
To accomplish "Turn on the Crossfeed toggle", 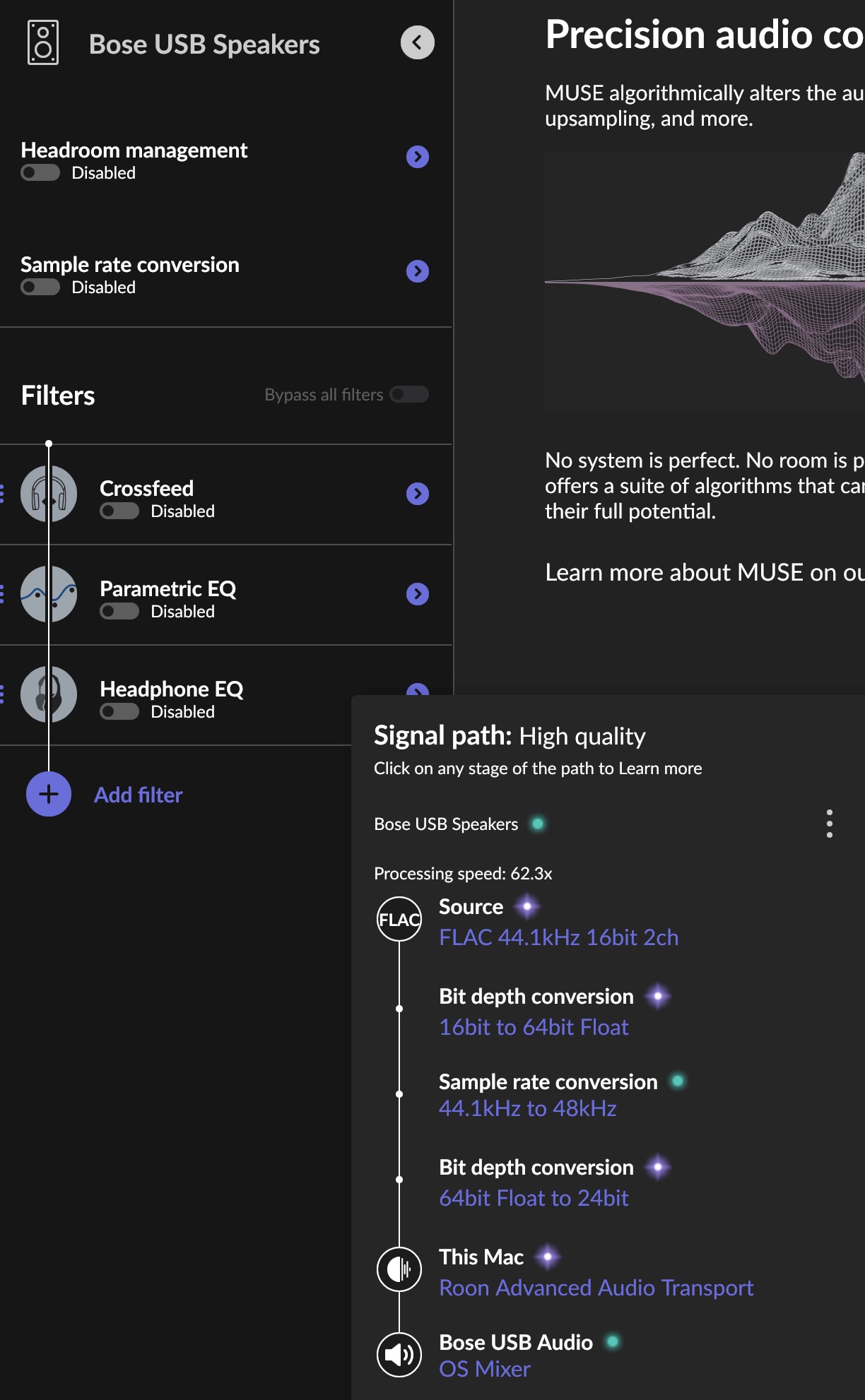I will pos(119,511).
